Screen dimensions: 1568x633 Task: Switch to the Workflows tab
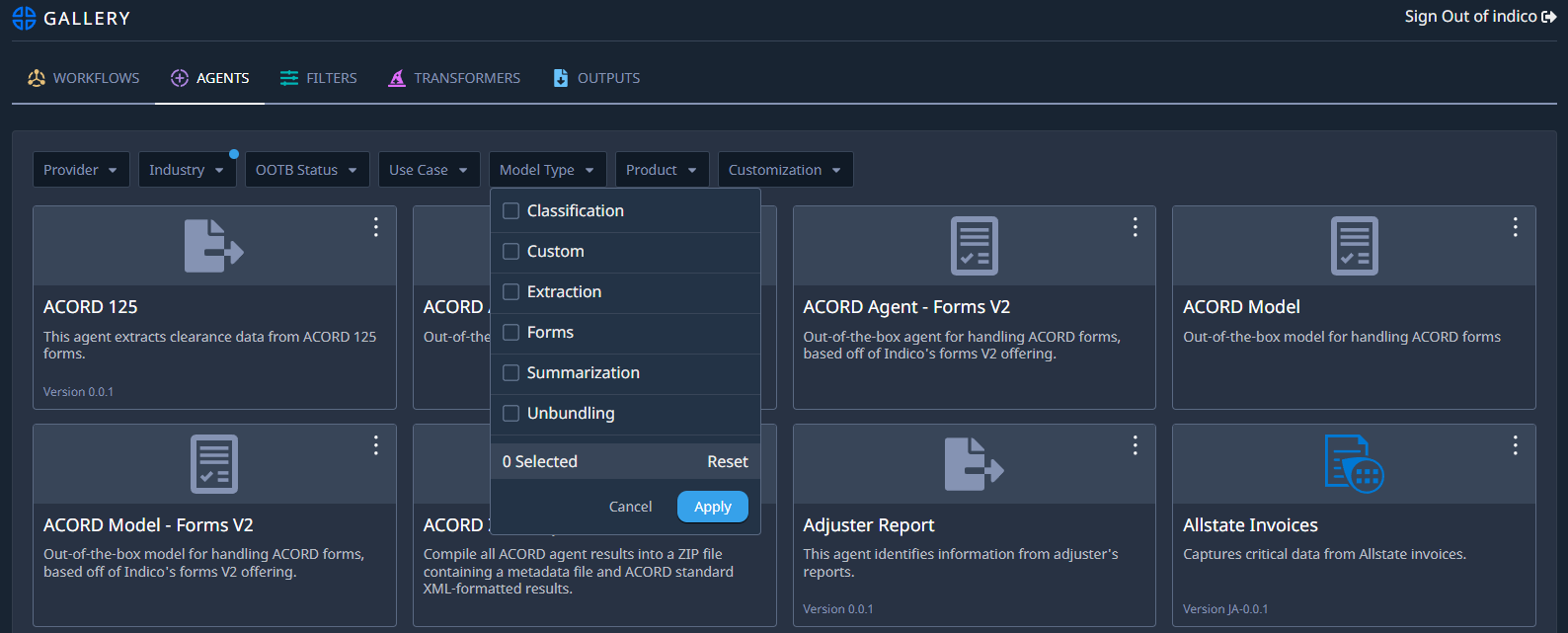point(84,78)
